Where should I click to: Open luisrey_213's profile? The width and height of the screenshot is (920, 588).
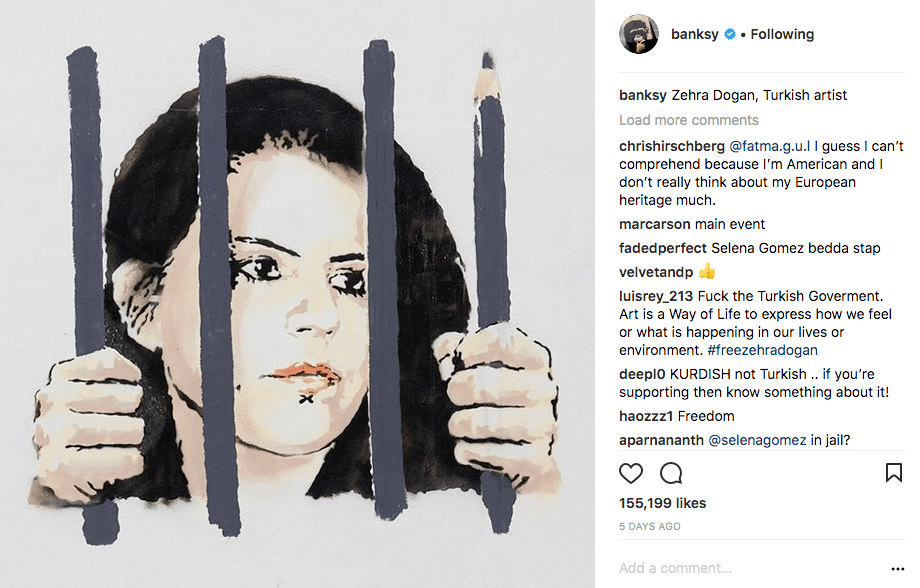[656, 296]
